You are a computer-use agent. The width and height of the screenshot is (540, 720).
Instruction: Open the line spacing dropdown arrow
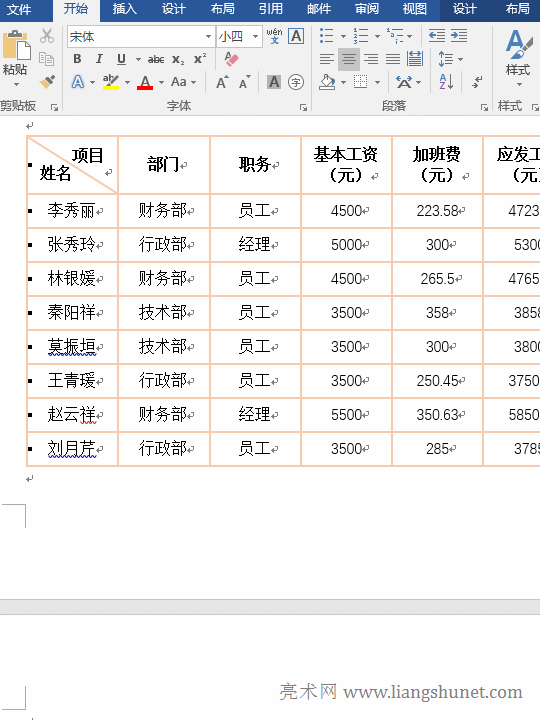pyautogui.click(x=461, y=59)
